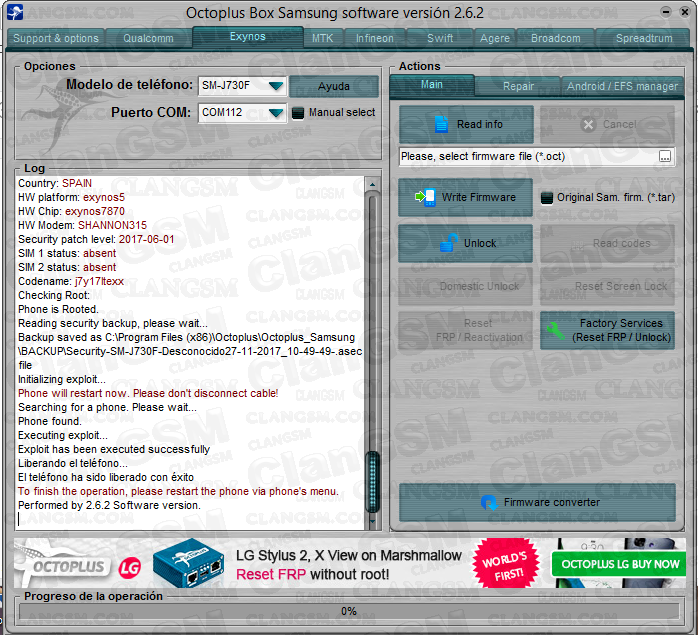This screenshot has width=698, height=635.
Task: Click the log scroll down arrow
Action: coord(373,521)
